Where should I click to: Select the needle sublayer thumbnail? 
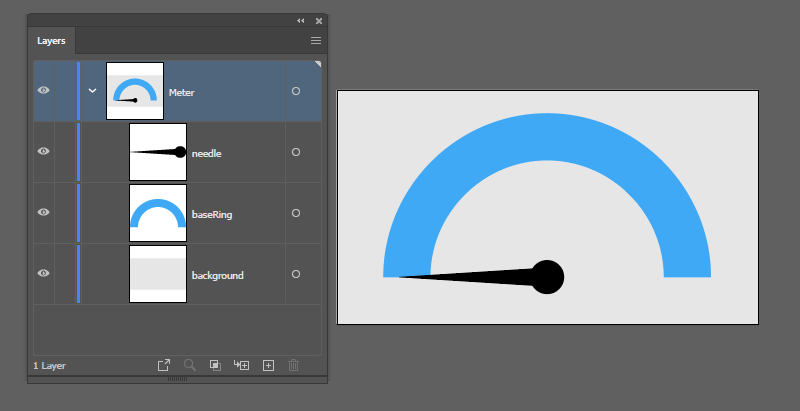click(x=158, y=151)
